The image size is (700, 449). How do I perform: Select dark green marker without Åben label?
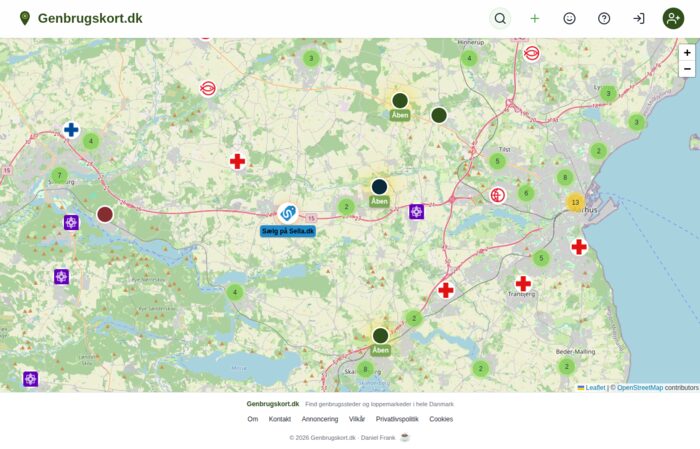(439, 115)
